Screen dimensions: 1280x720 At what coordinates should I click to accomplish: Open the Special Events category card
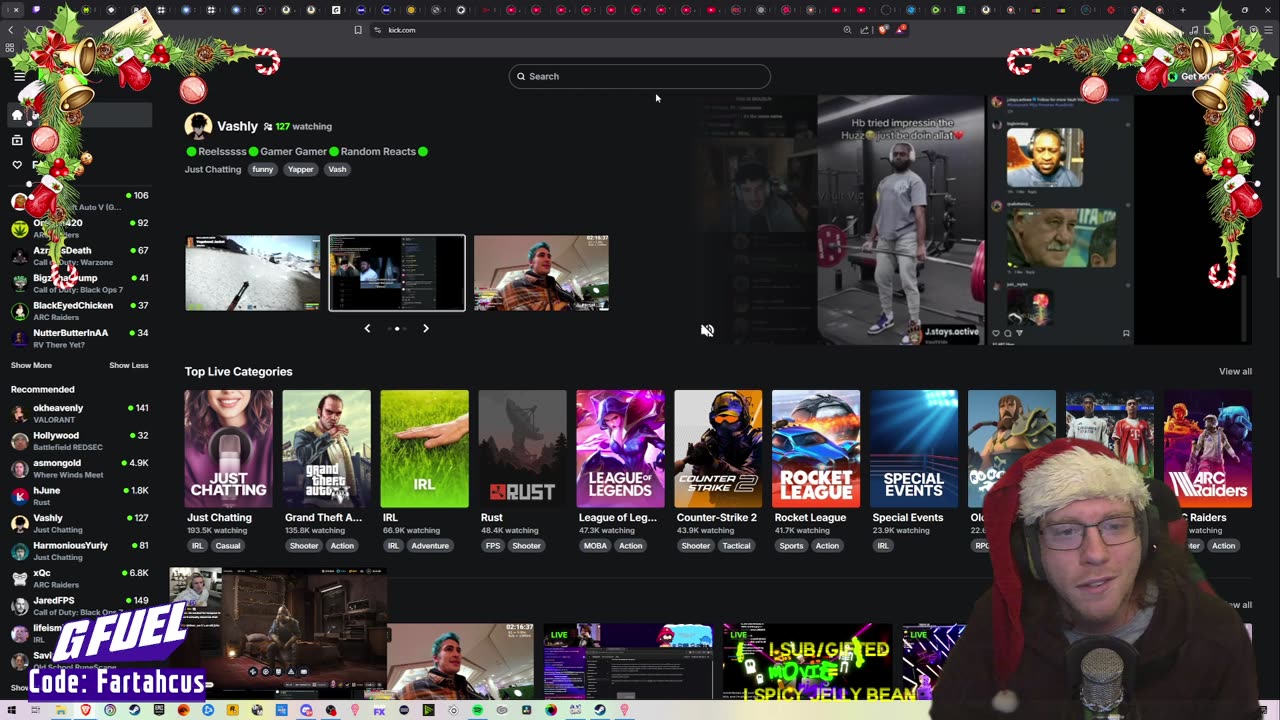tap(914, 449)
